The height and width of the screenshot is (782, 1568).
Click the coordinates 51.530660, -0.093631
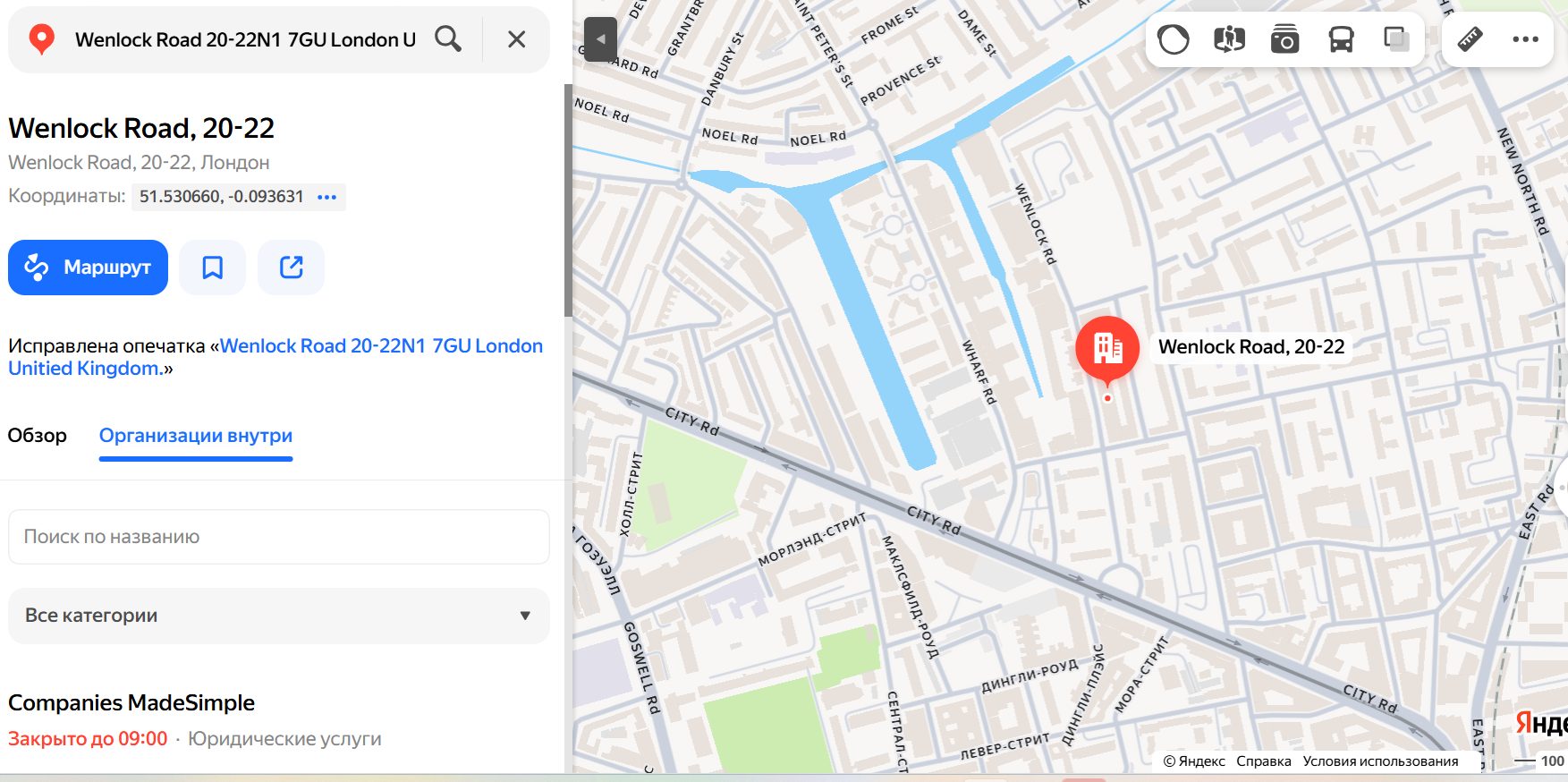tap(222, 197)
